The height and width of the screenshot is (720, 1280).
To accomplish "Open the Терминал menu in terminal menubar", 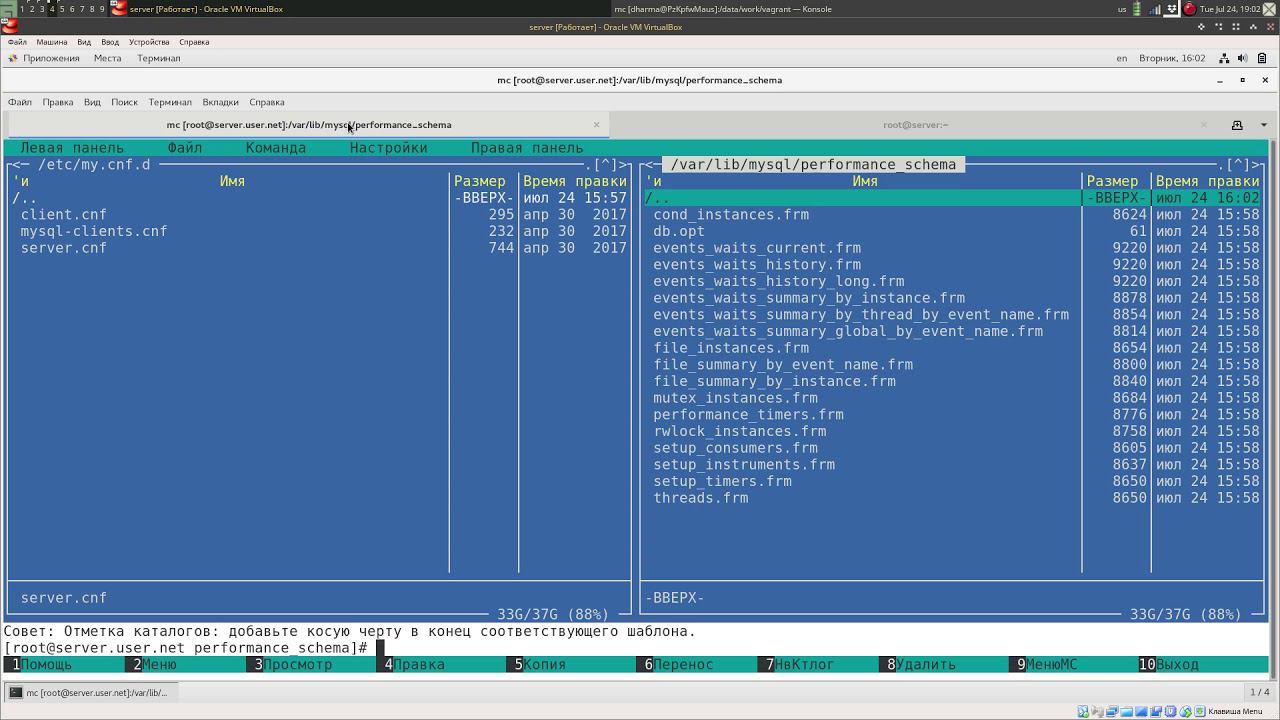I will click(170, 102).
